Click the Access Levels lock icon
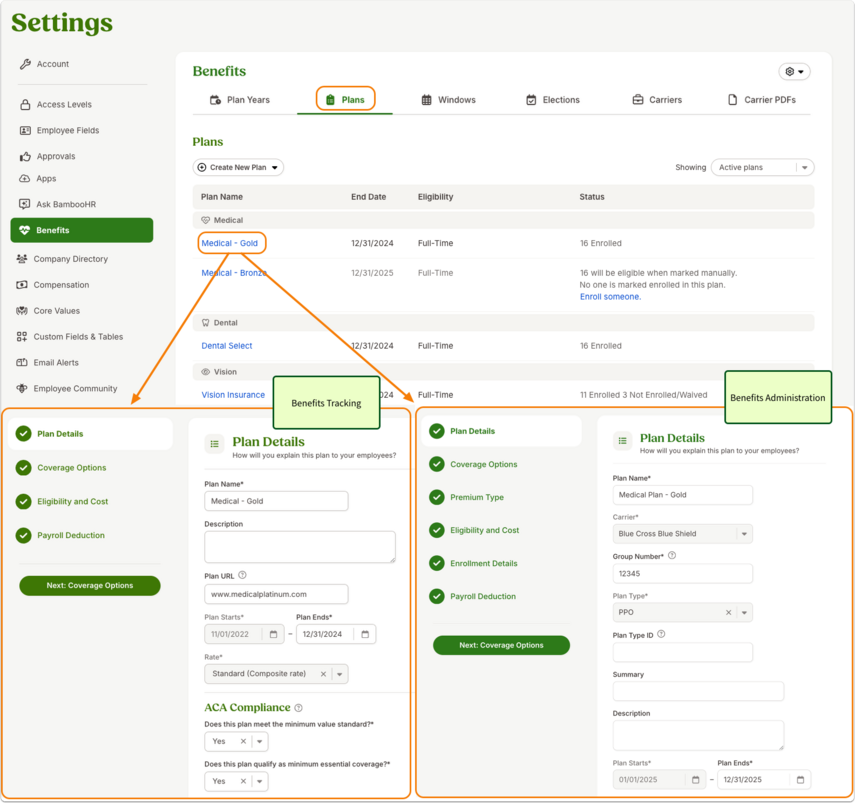Image resolution: width=855 pixels, height=803 pixels. [x=25, y=105]
